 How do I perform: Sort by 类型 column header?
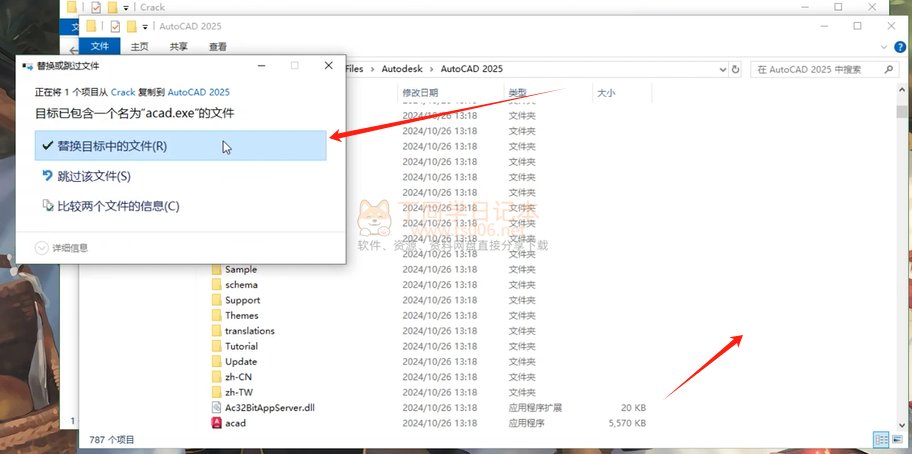518,92
